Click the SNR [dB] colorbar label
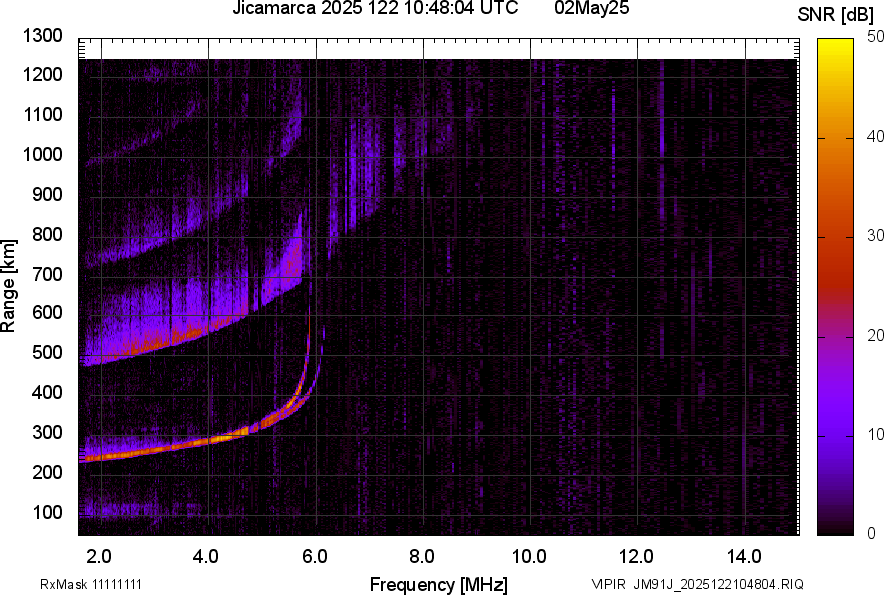The image size is (884, 595). pyautogui.click(x=837, y=14)
